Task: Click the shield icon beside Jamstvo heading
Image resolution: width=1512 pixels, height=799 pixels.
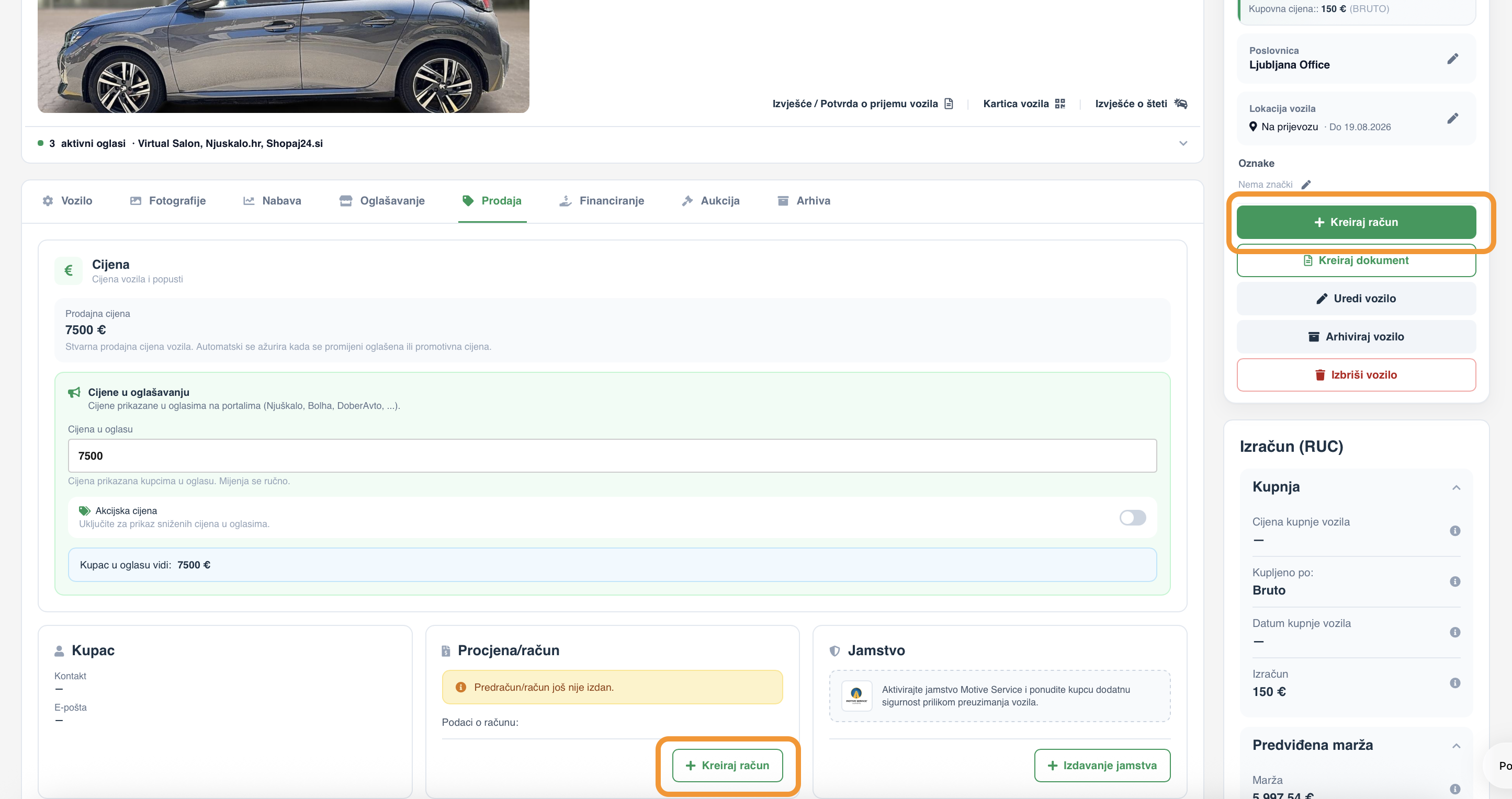Action: click(x=834, y=650)
